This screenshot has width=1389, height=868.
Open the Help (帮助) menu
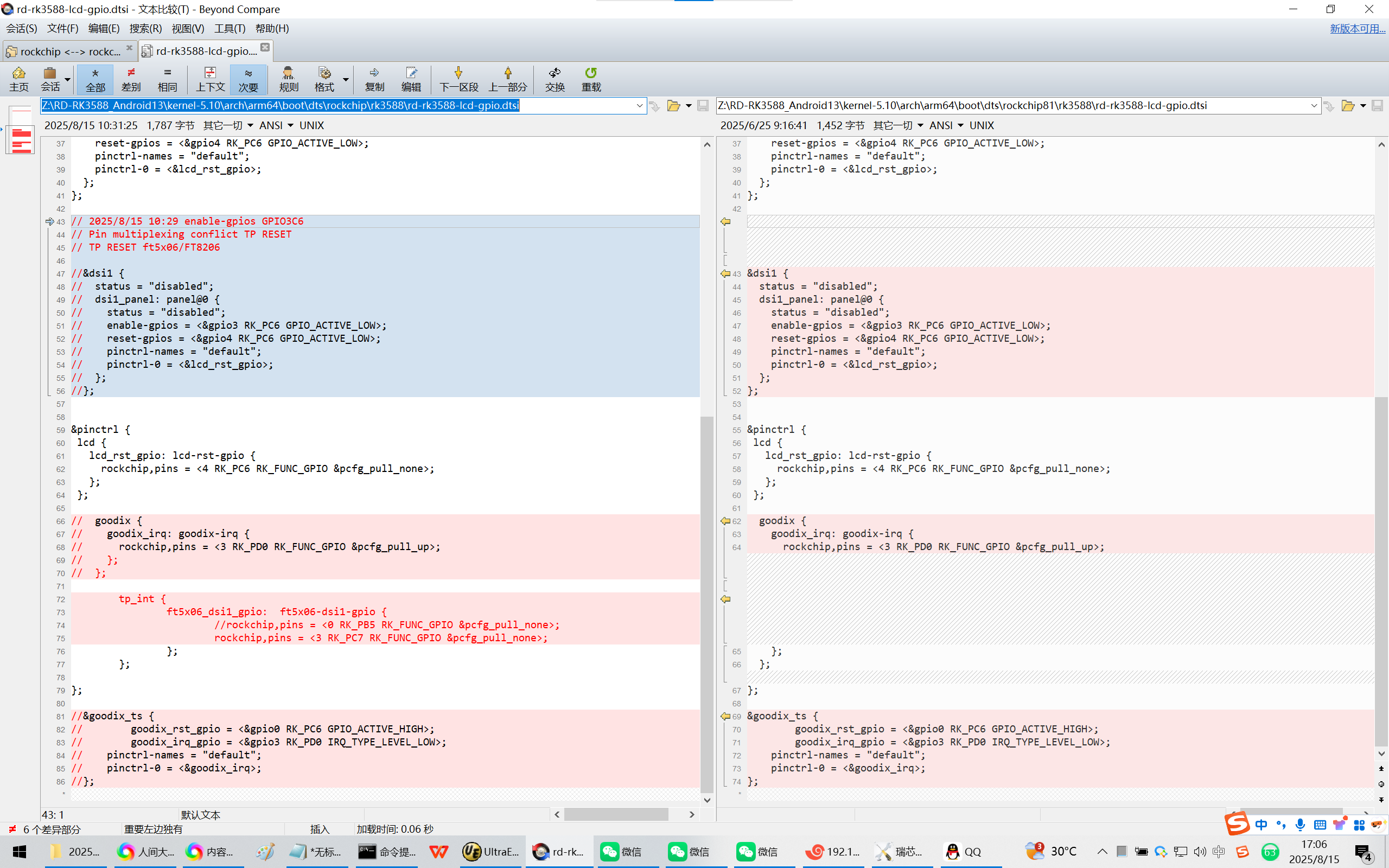click(272, 28)
